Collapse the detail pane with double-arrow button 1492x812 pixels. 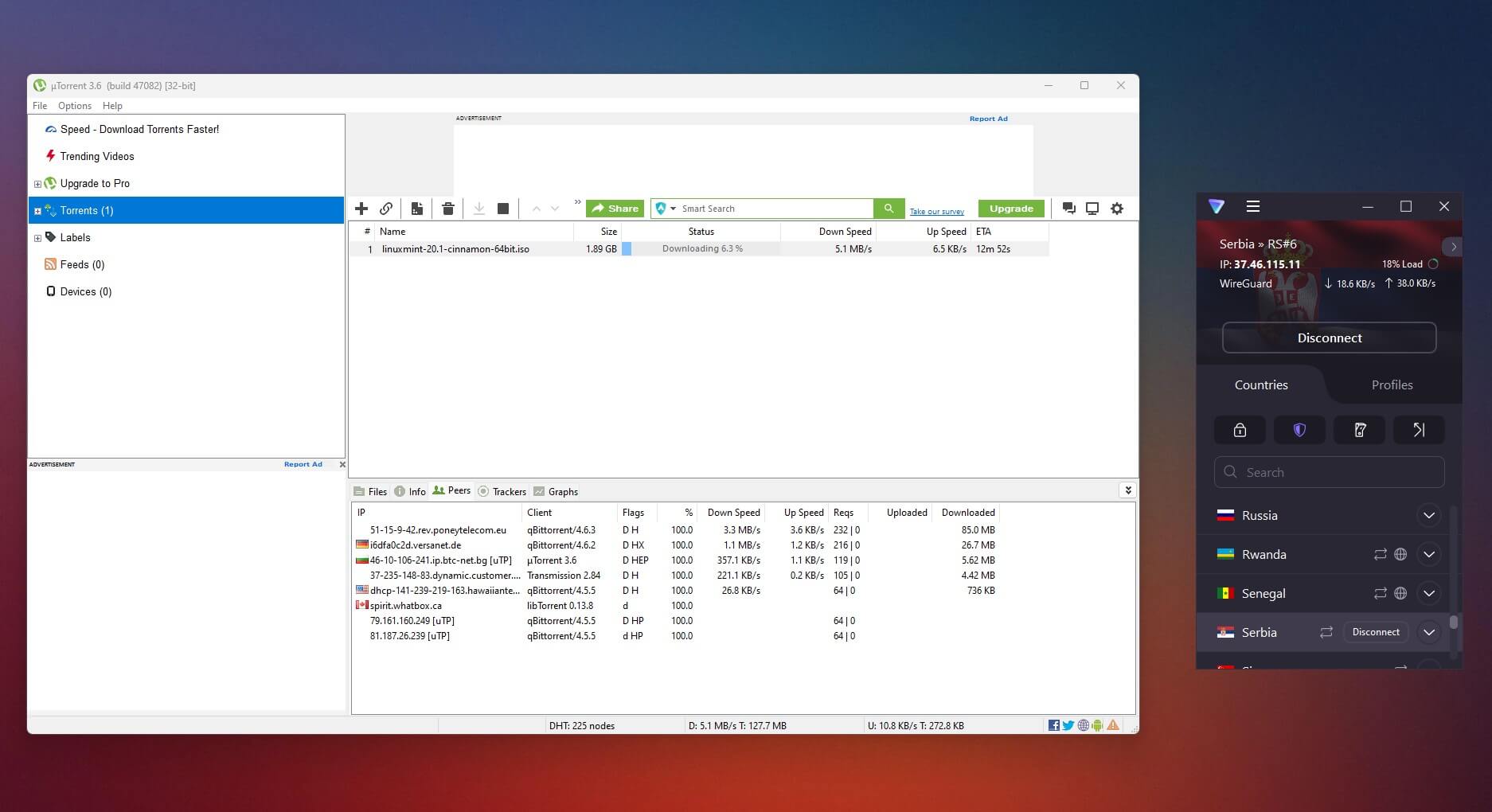coord(1128,490)
